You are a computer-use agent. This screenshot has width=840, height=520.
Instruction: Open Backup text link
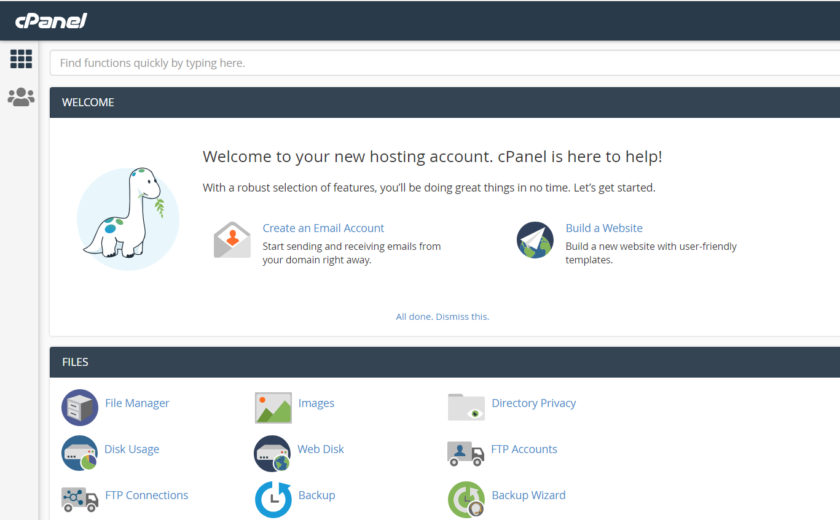pos(317,495)
